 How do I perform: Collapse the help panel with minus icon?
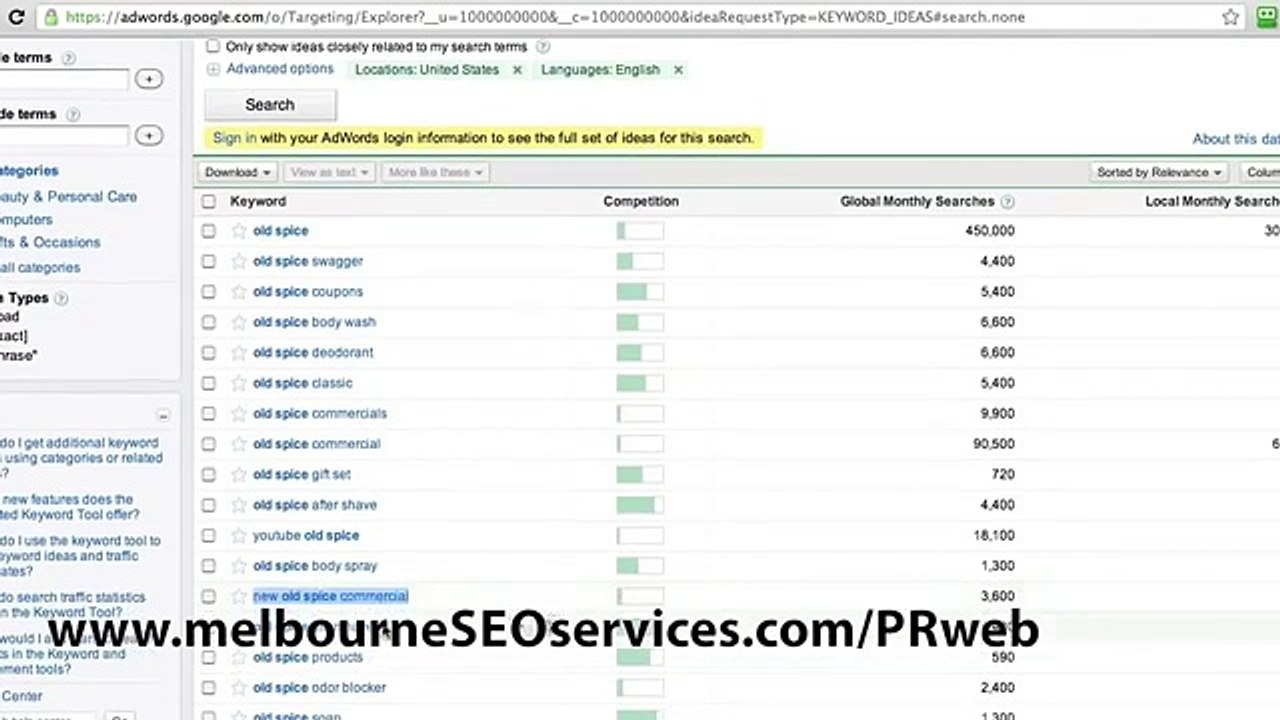coord(163,416)
